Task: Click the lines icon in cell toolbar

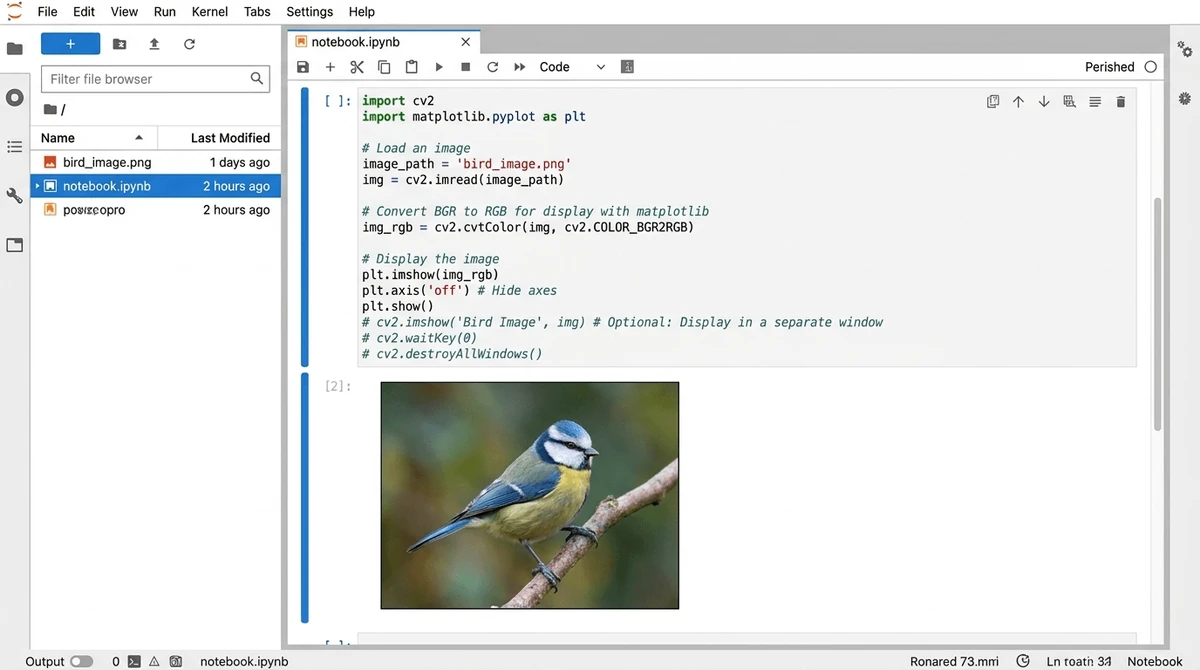Action: pos(1095,102)
